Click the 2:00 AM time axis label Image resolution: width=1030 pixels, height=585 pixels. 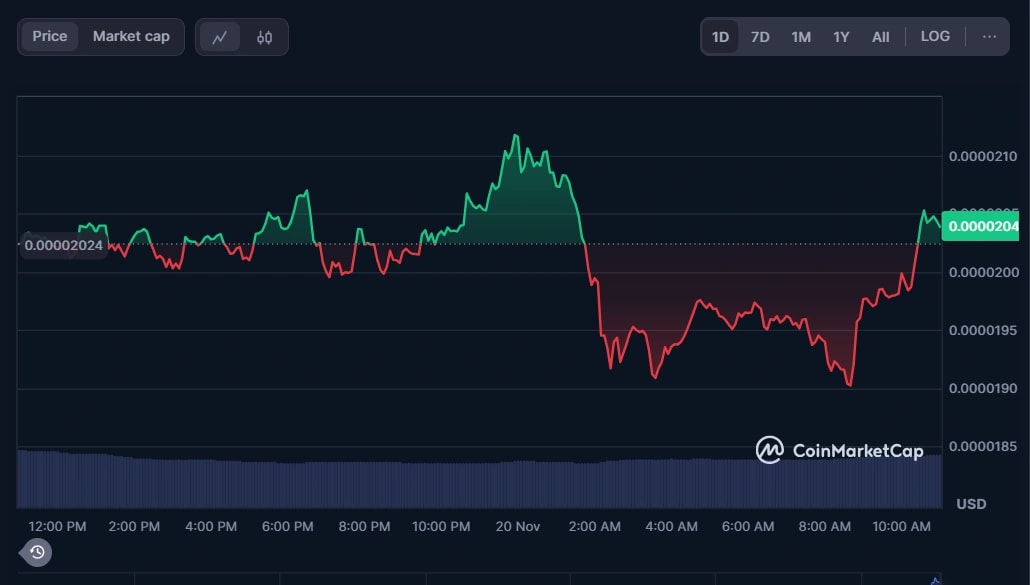[x=595, y=526]
